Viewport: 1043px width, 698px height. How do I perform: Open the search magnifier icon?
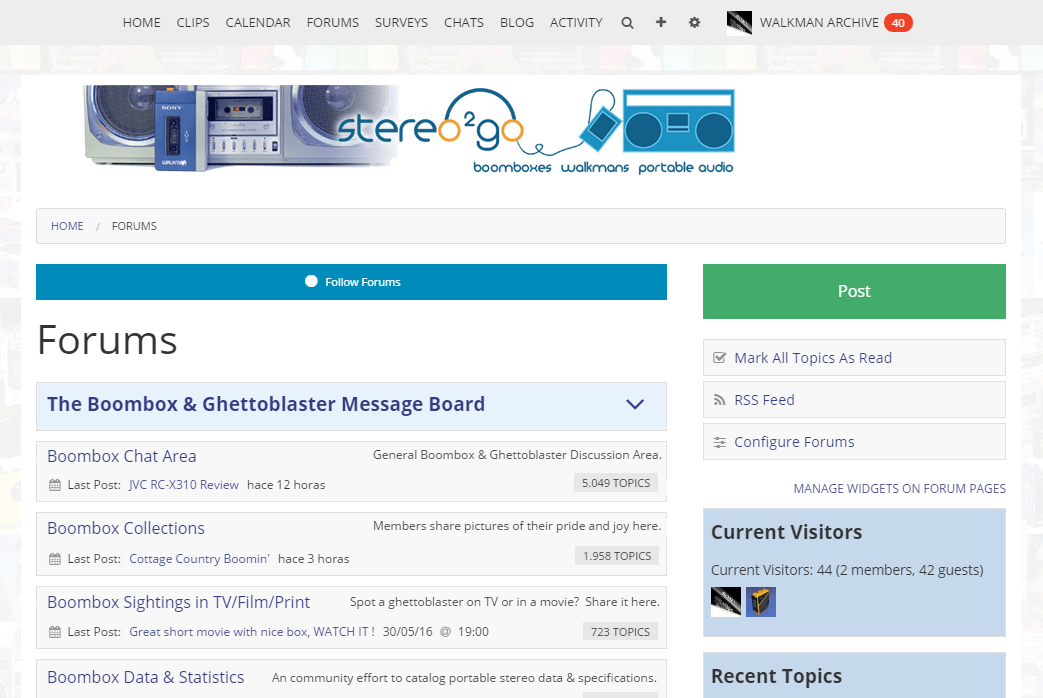click(x=627, y=23)
